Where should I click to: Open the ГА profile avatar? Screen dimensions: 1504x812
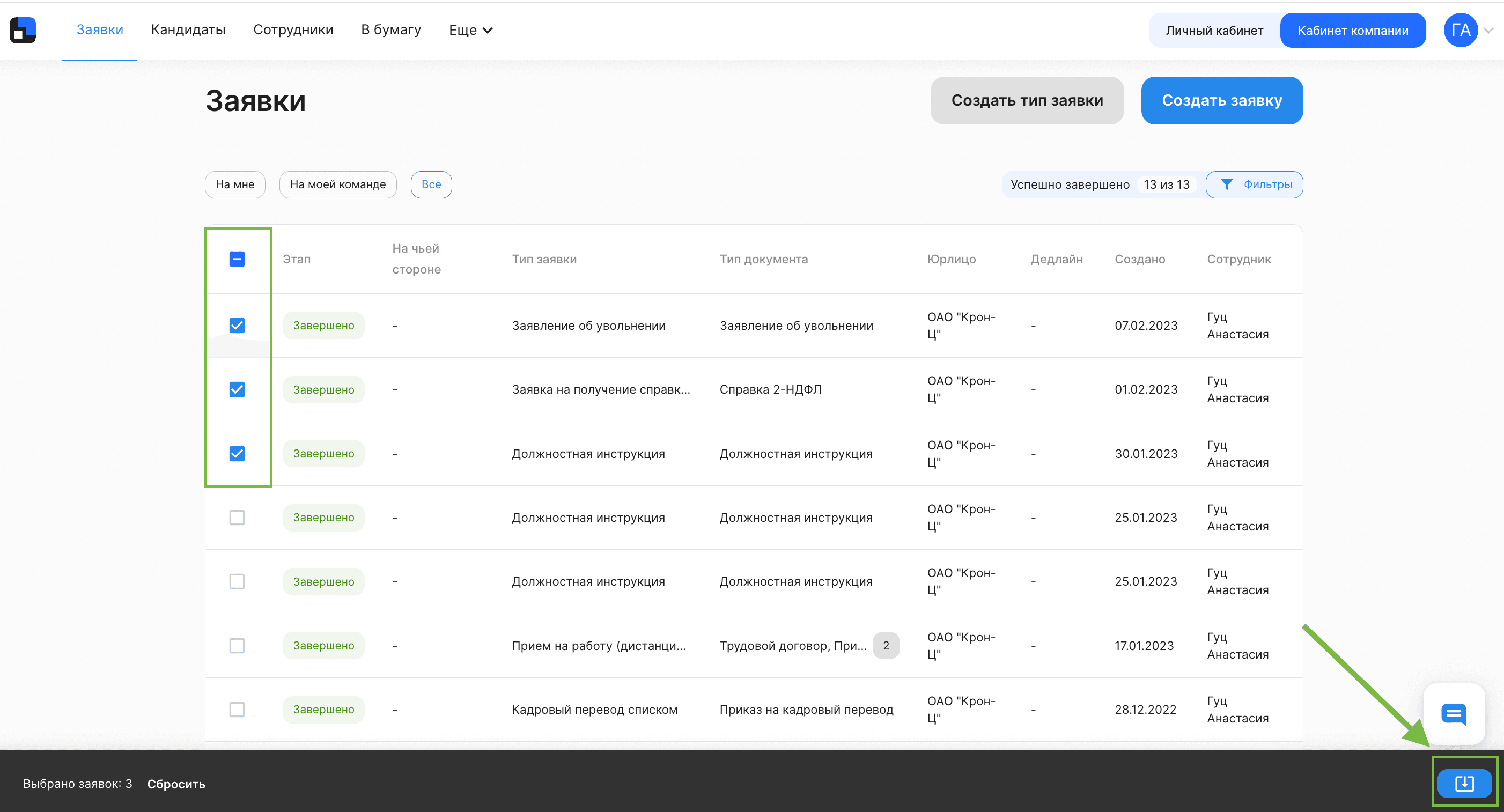(x=1460, y=30)
